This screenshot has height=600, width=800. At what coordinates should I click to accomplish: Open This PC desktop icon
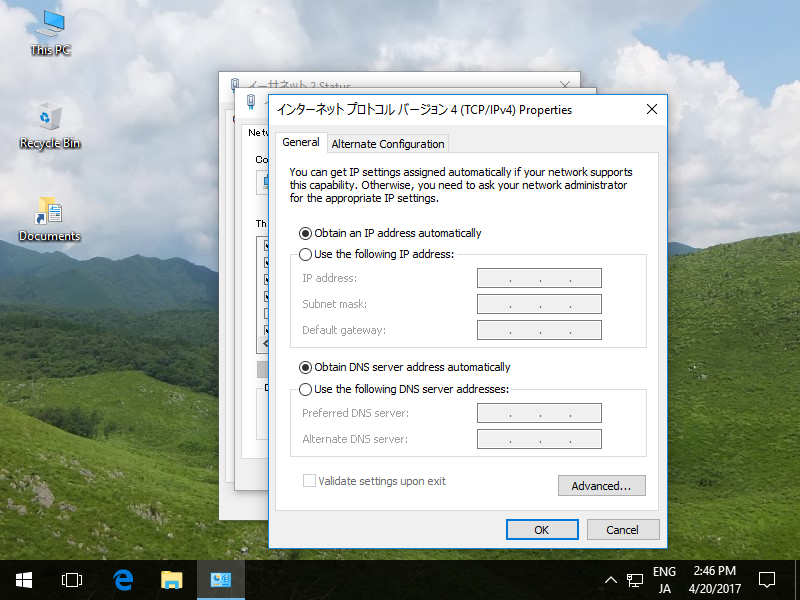coord(50,32)
